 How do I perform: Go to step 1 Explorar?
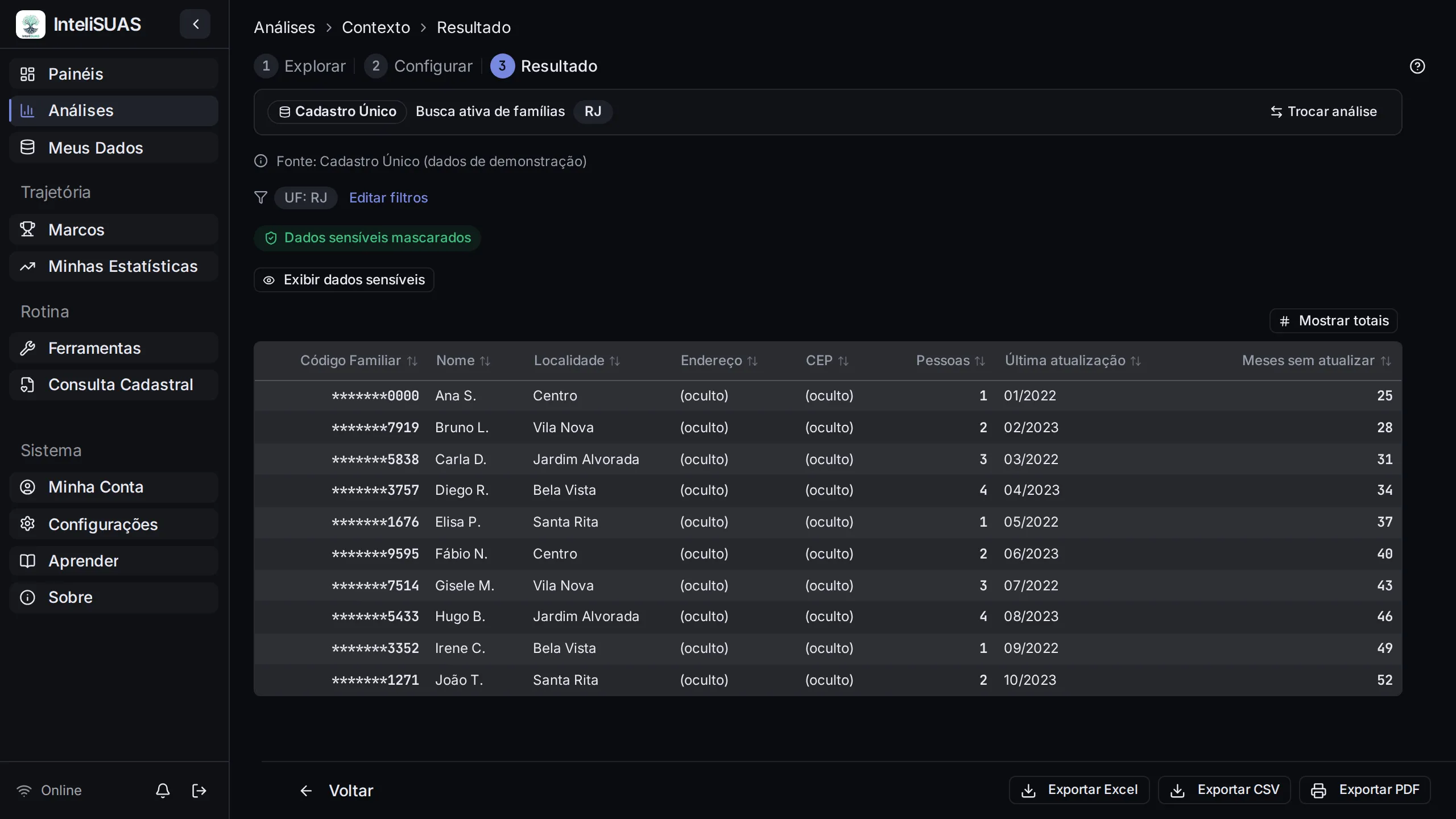300,66
